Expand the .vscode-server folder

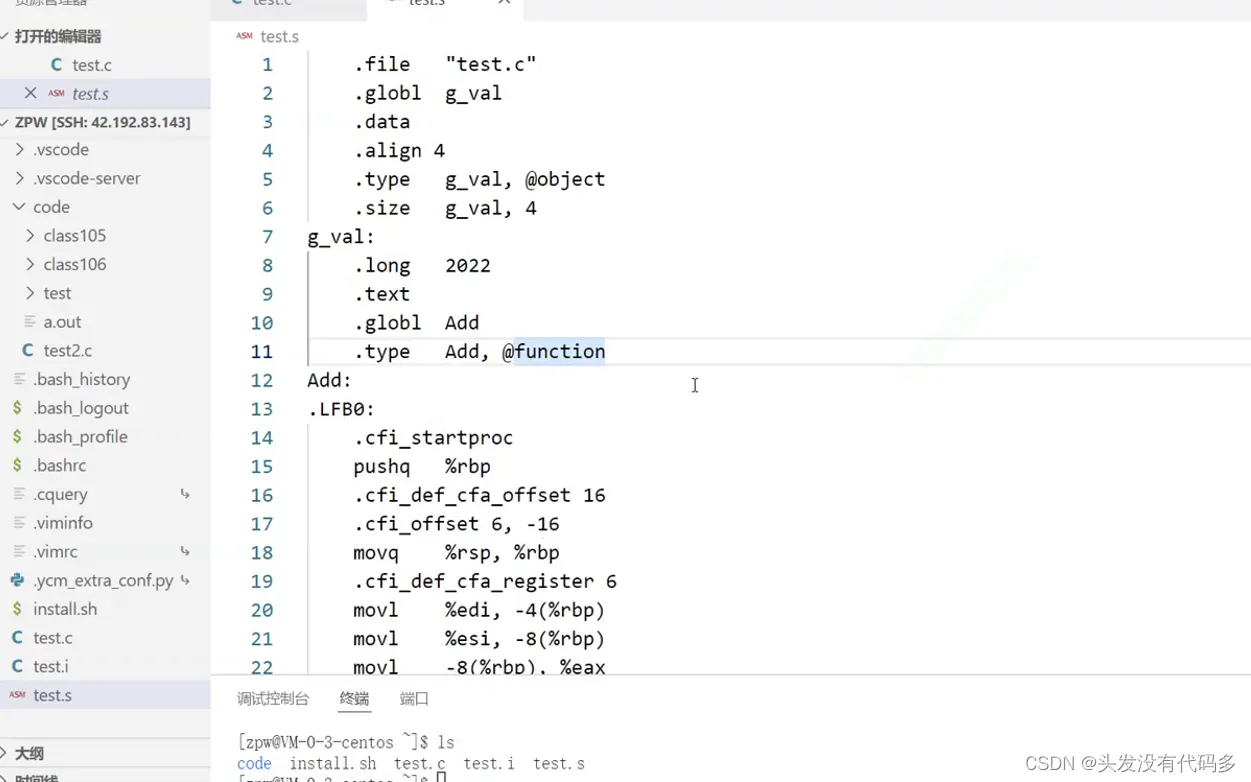19,178
